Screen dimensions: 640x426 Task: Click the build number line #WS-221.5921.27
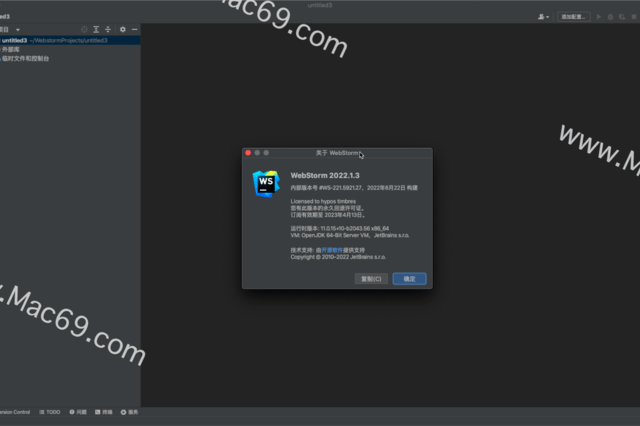coord(354,188)
